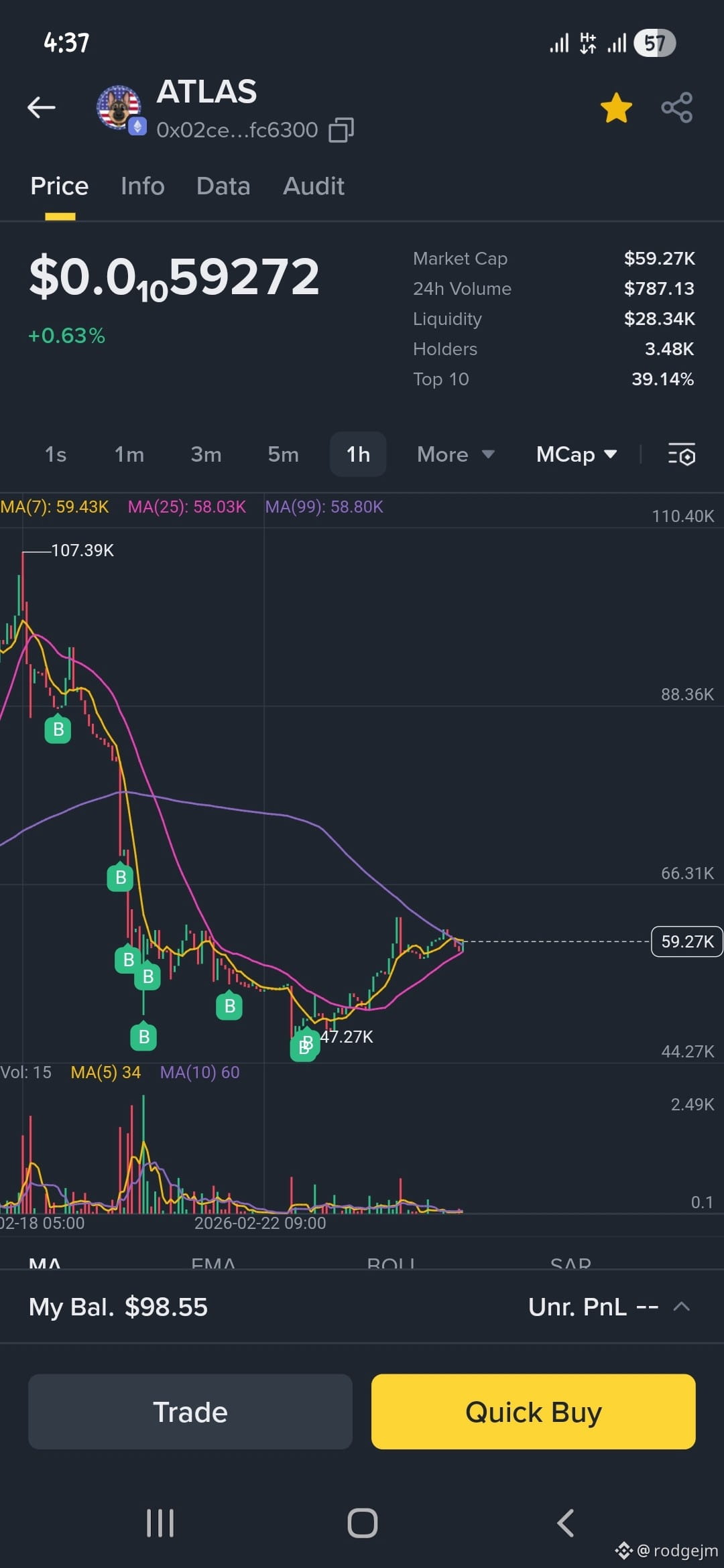Open the Data tab

[223, 186]
